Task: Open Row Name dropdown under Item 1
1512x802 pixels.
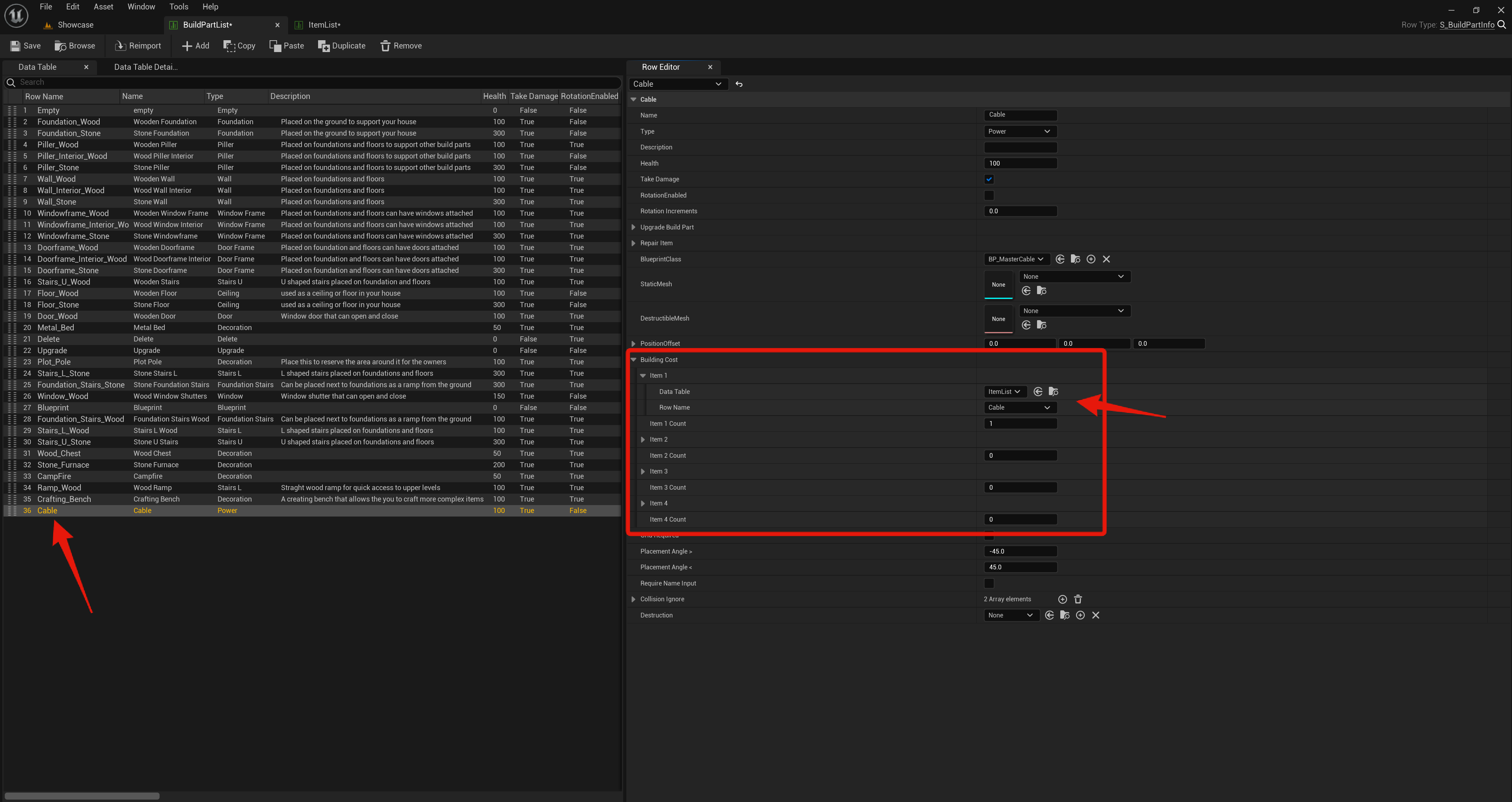Action: coord(1020,407)
